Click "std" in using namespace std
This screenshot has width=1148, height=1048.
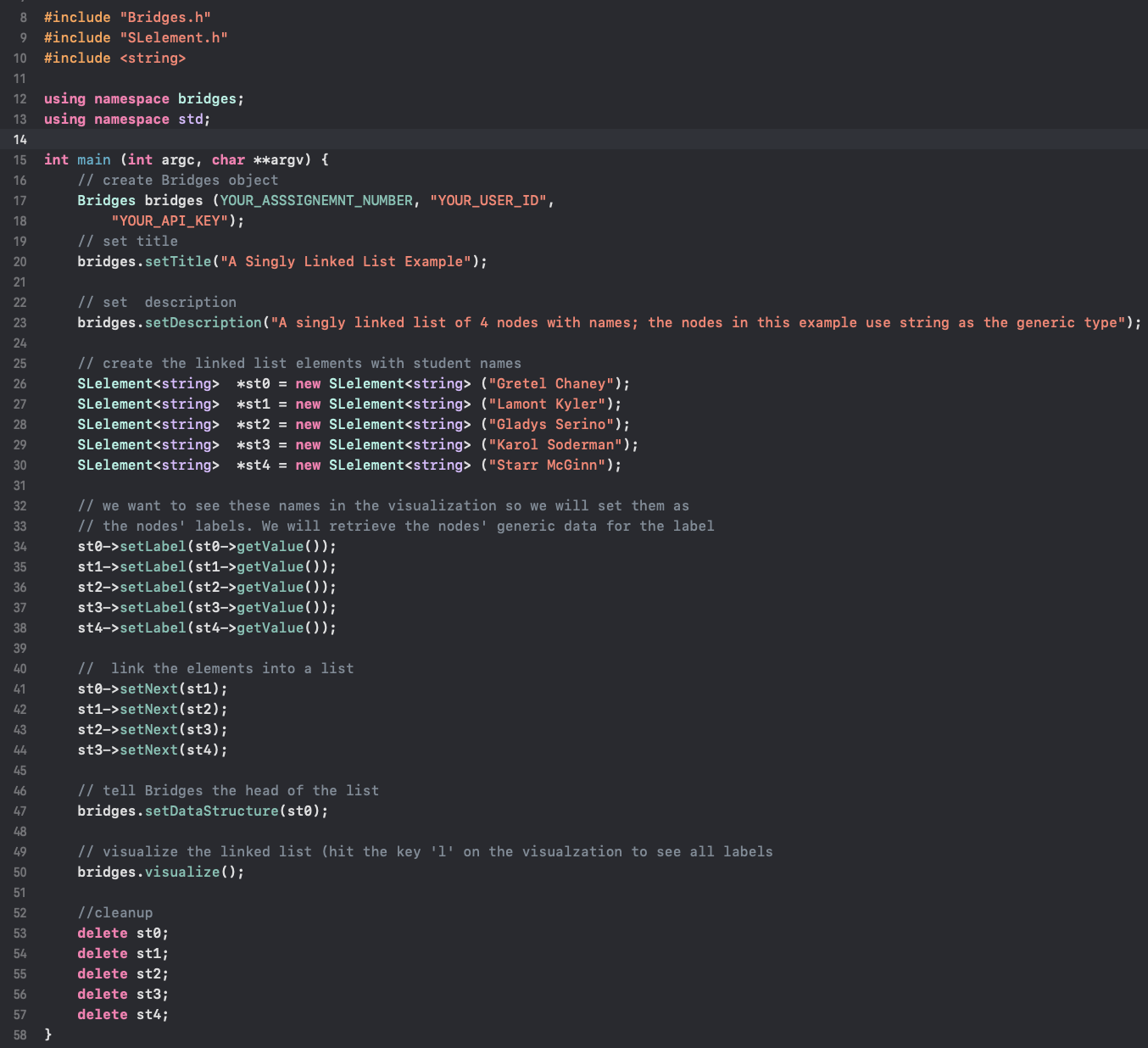coord(191,120)
